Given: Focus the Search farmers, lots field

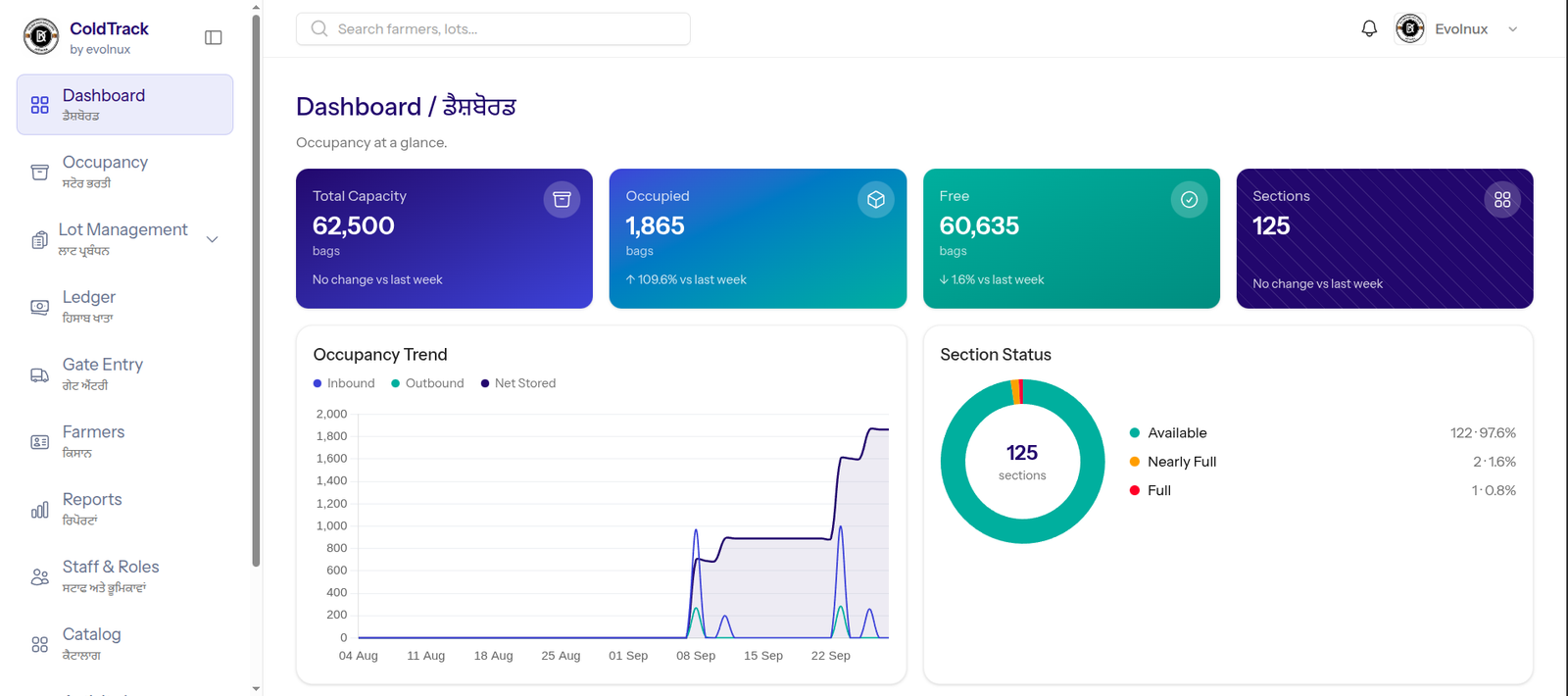Looking at the screenshot, I should pos(493,28).
